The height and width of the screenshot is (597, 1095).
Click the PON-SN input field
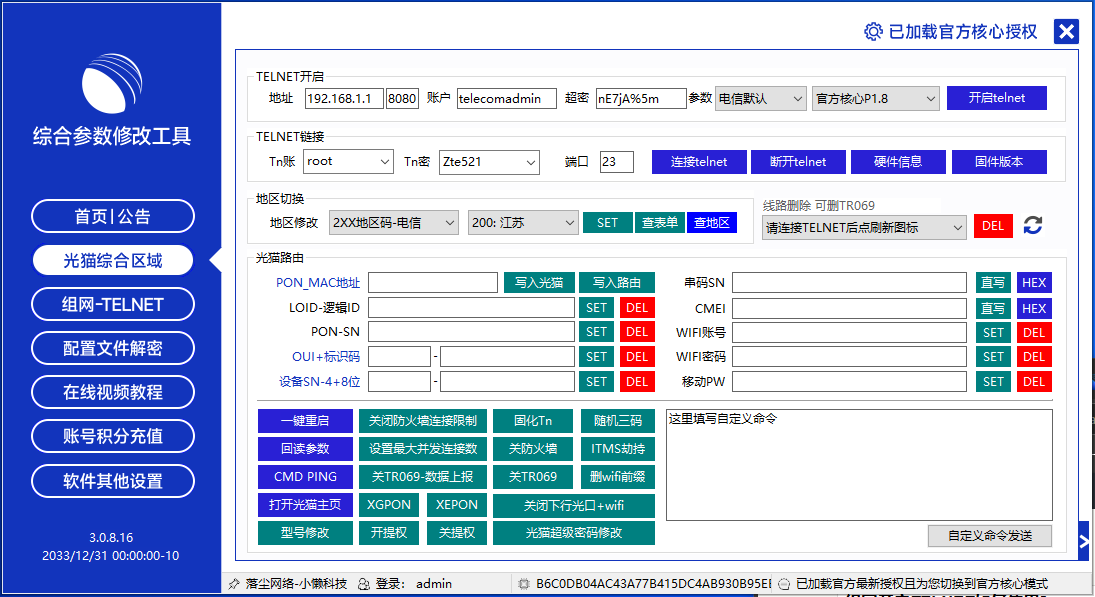(x=471, y=332)
